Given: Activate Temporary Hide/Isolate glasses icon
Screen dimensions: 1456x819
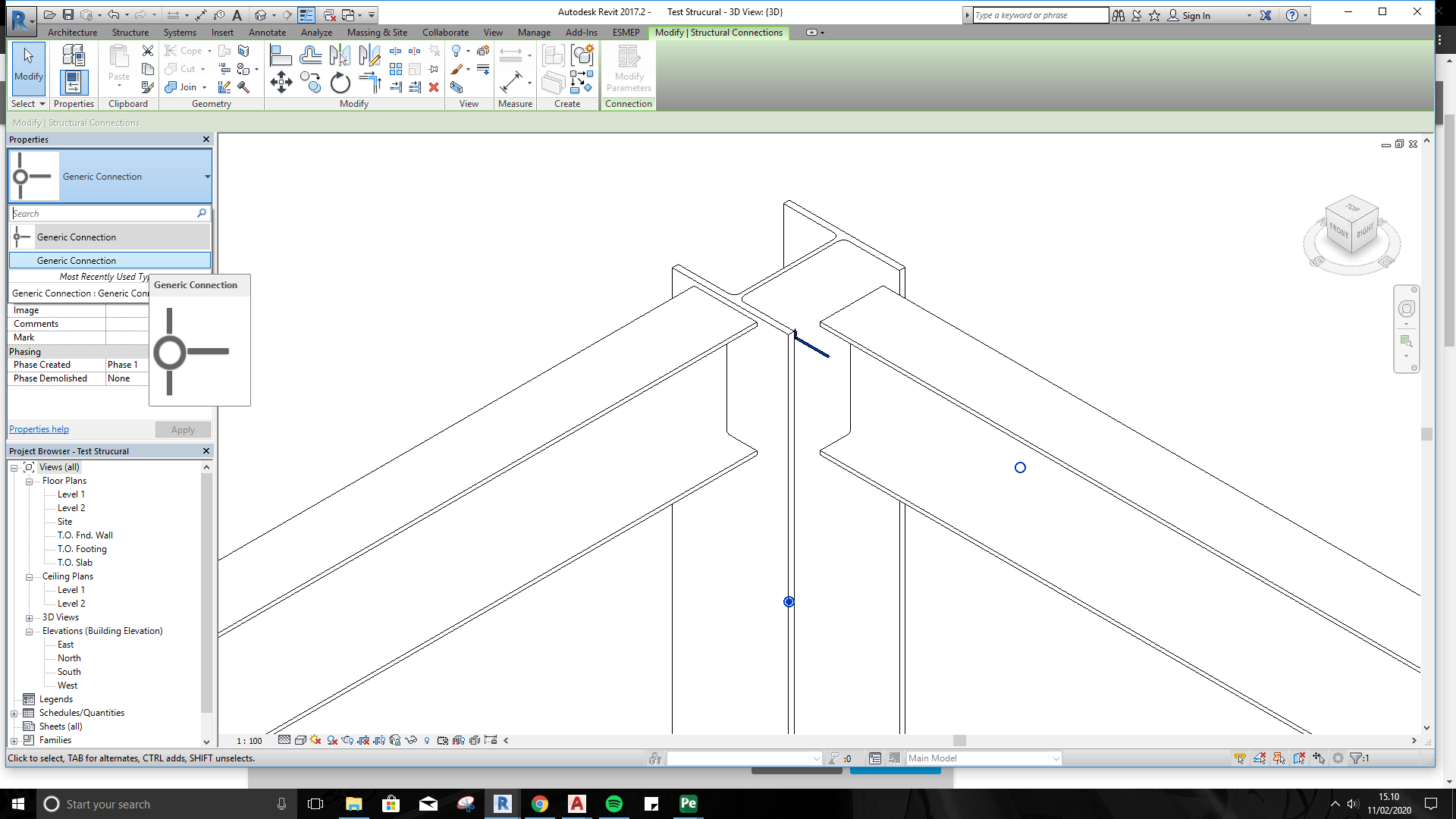Looking at the screenshot, I should coord(412,741).
